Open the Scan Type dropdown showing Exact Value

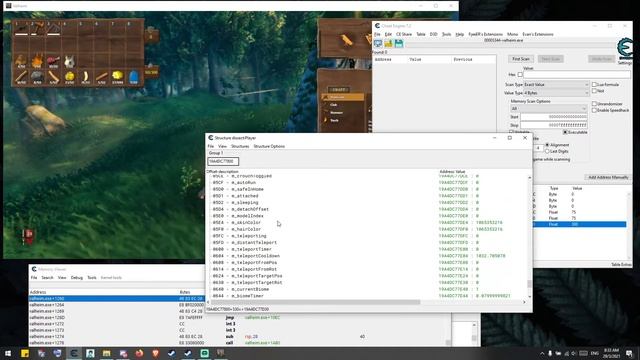pyautogui.click(x=556, y=84)
